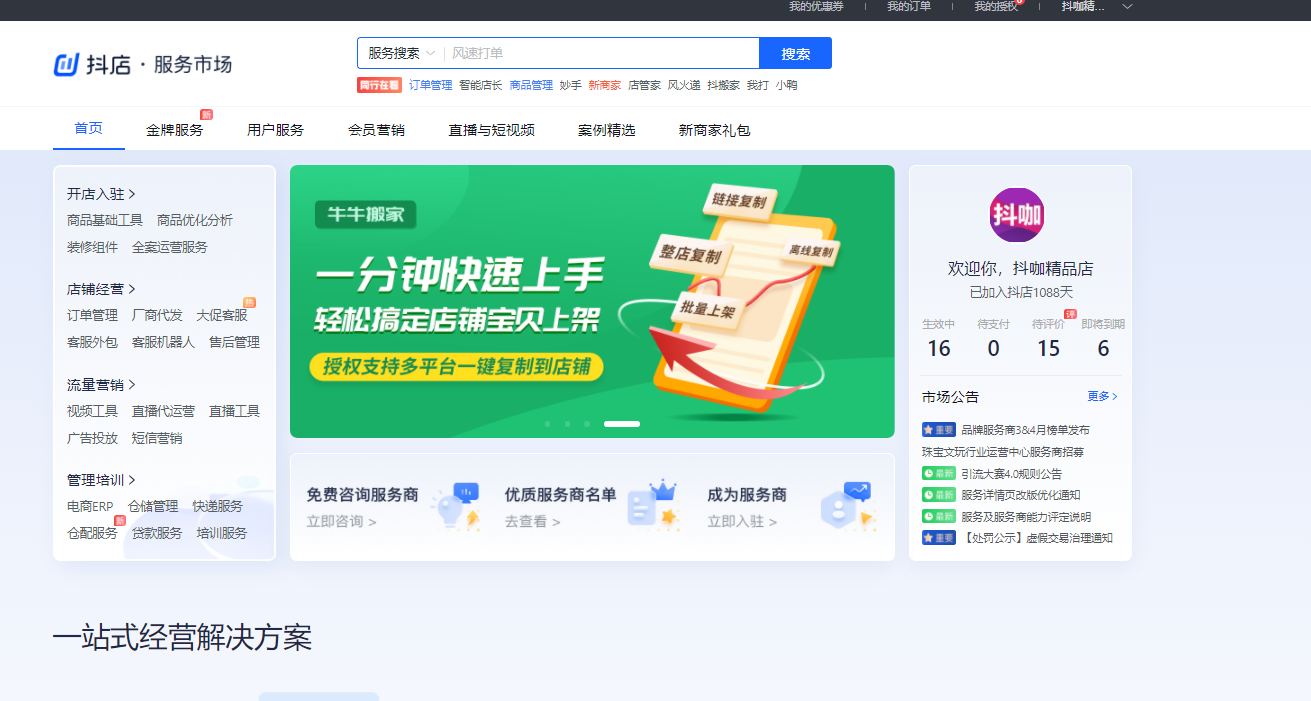Click 立即入驻 under 成为服务商
This screenshot has height=701, width=1311.
click(742, 522)
